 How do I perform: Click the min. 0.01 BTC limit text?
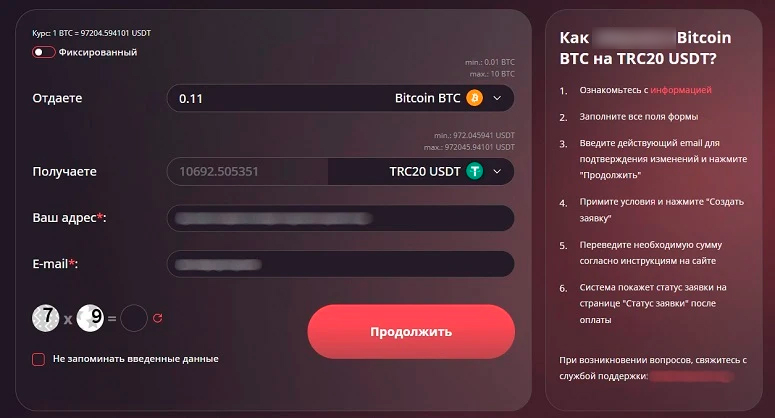(490, 63)
